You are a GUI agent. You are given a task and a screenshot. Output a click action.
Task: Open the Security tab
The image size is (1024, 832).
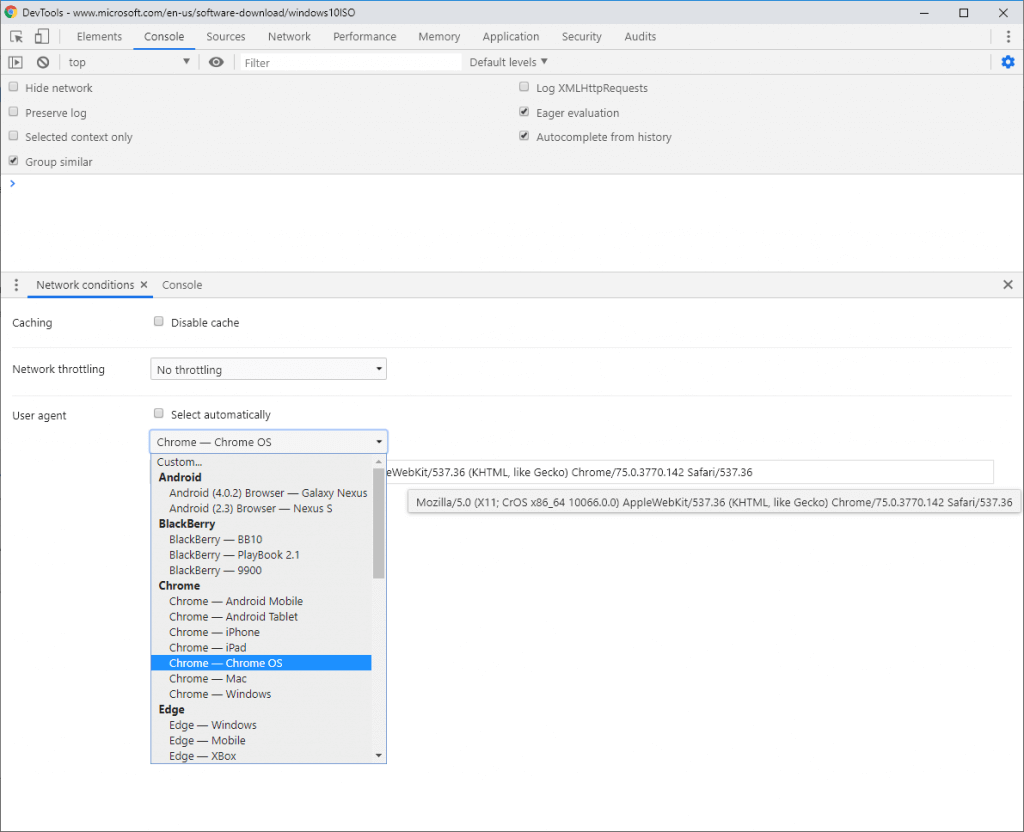click(581, 37)
